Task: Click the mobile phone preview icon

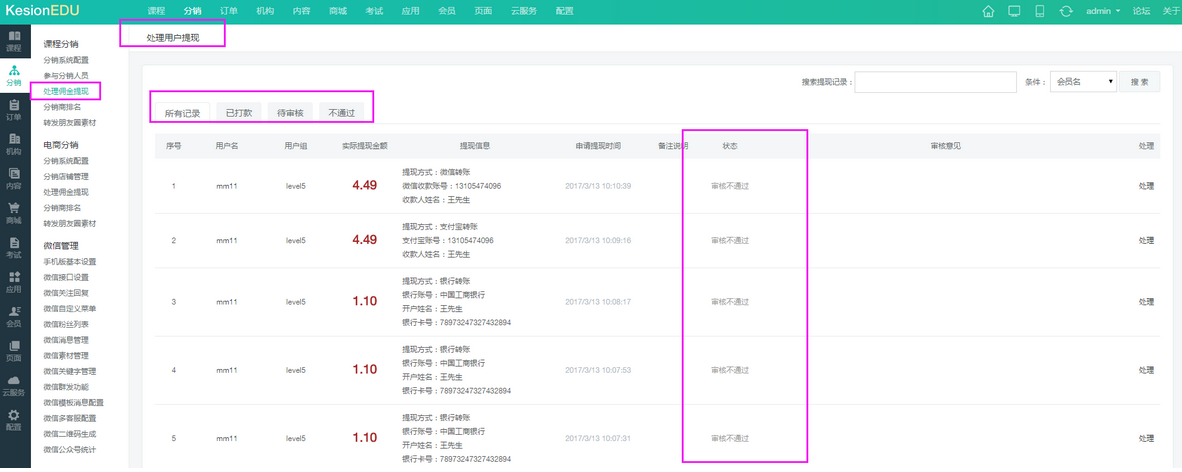Action: 1040,11
